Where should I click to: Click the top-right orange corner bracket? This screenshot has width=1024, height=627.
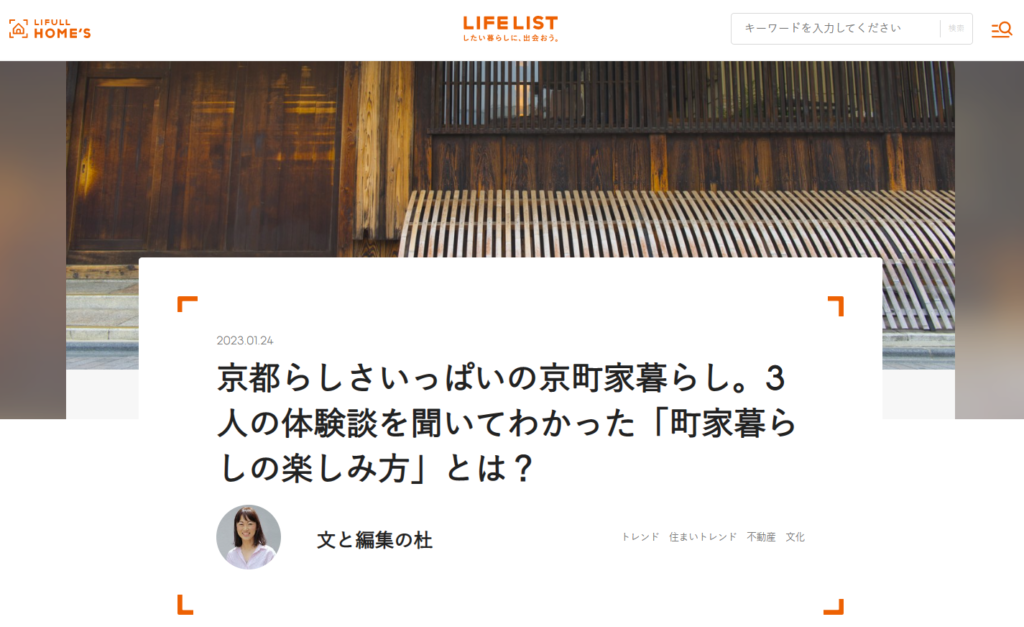[x=836, y=306]
